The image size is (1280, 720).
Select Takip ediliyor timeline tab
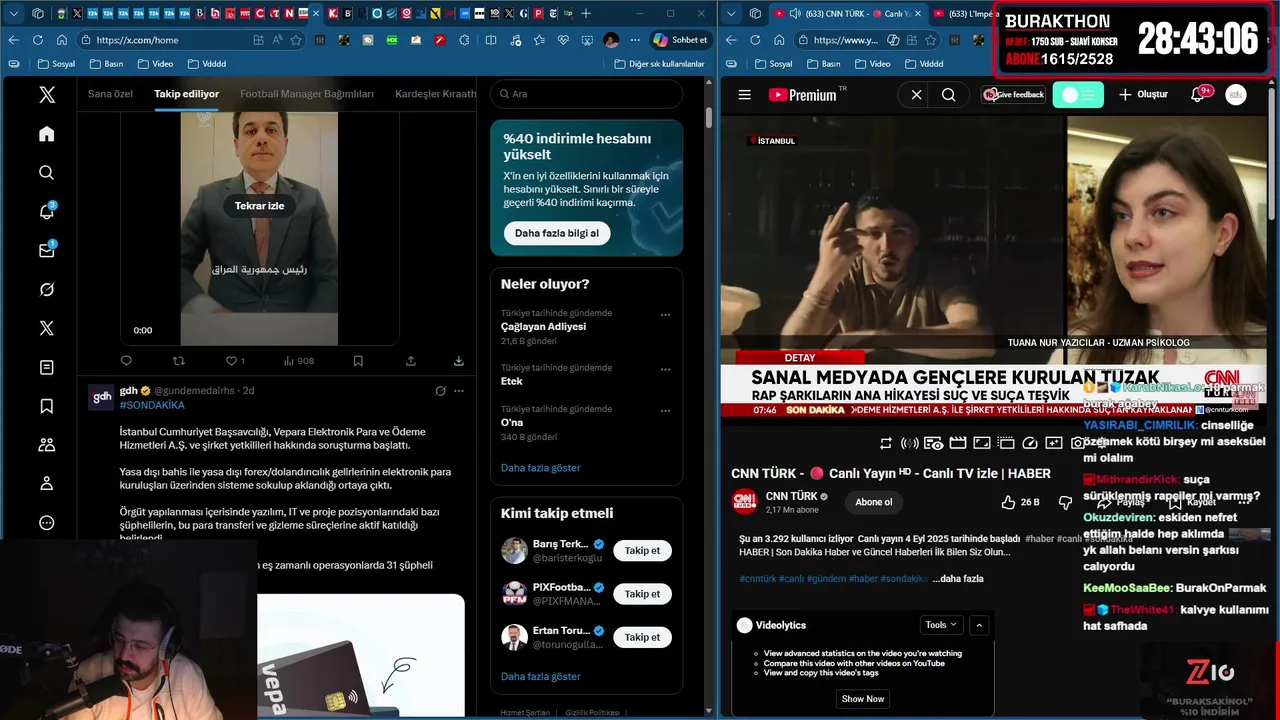(x=186, y=94)
